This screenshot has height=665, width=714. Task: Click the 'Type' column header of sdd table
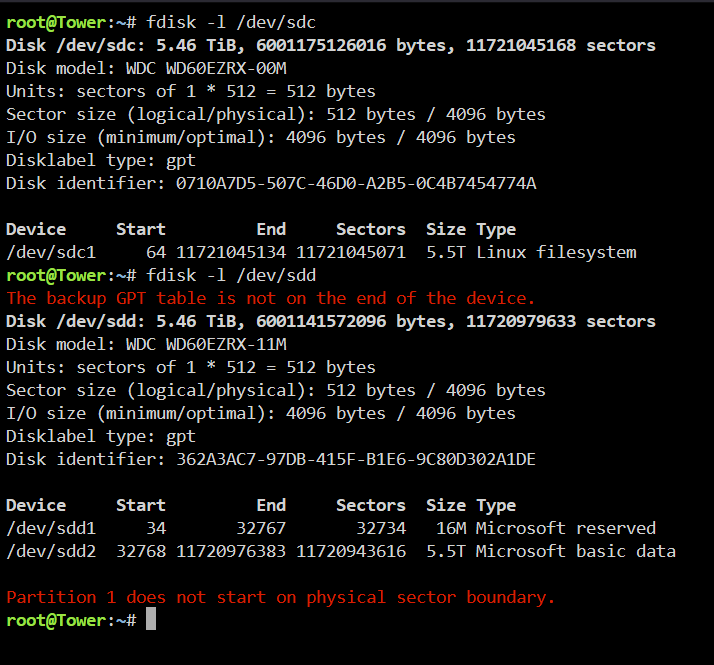click(x=496, y=506)
